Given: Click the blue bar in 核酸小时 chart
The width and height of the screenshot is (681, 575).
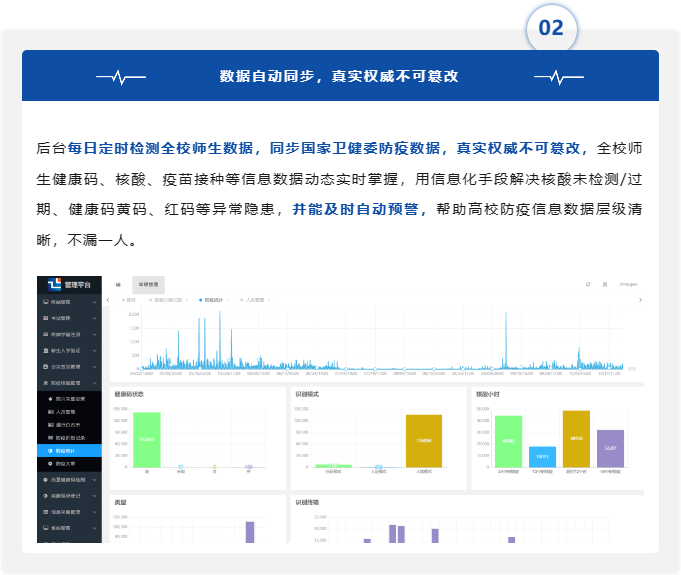Looking at the screenshot, I should (x=542, y=456).
